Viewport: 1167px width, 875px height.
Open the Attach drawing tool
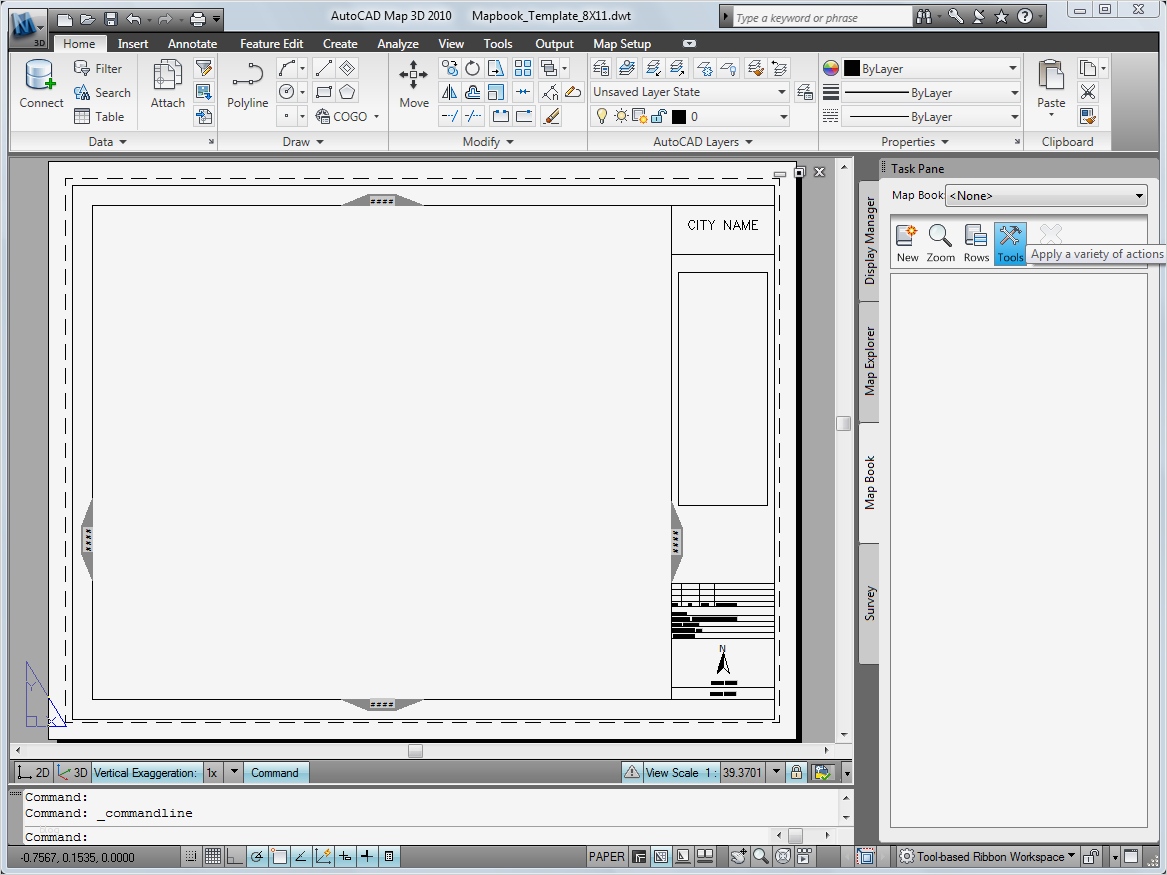click(x=167, y=84)
